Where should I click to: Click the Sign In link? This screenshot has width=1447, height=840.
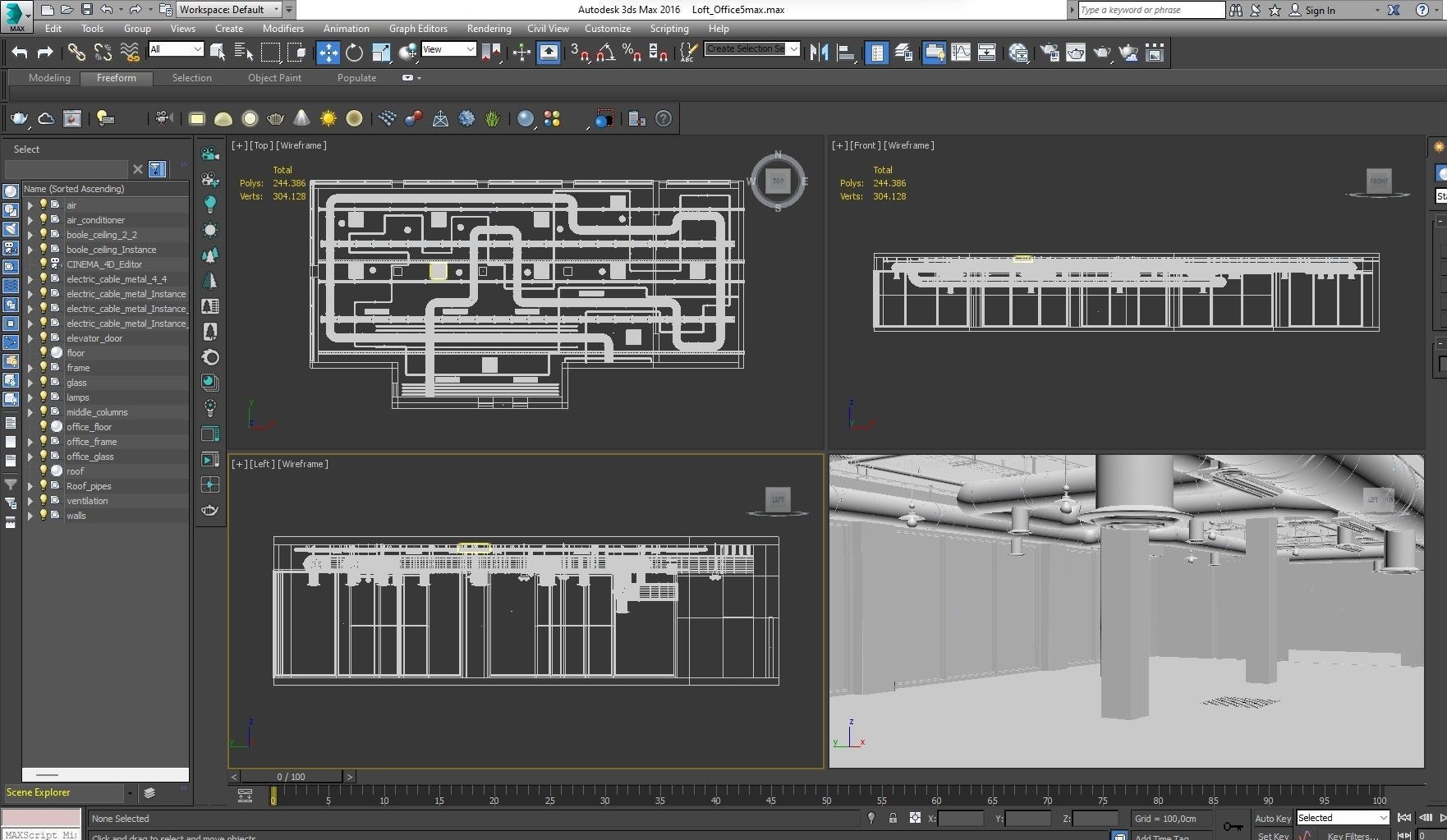pyautogui.click(x=1320, y=10)
